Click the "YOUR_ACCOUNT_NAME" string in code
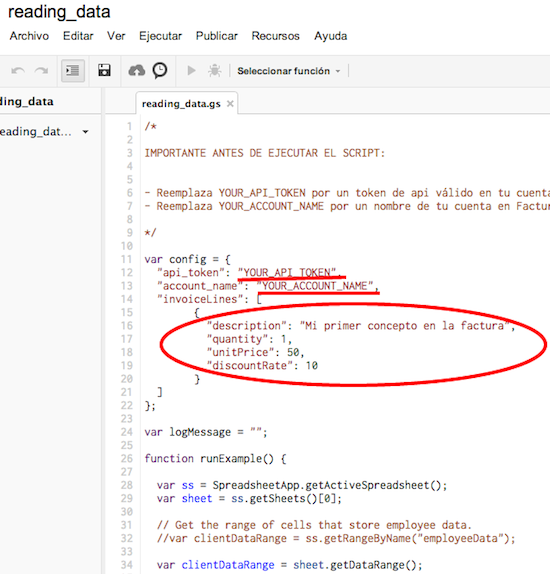This screenshot has height=574, width=550. (x=315, y=286)
